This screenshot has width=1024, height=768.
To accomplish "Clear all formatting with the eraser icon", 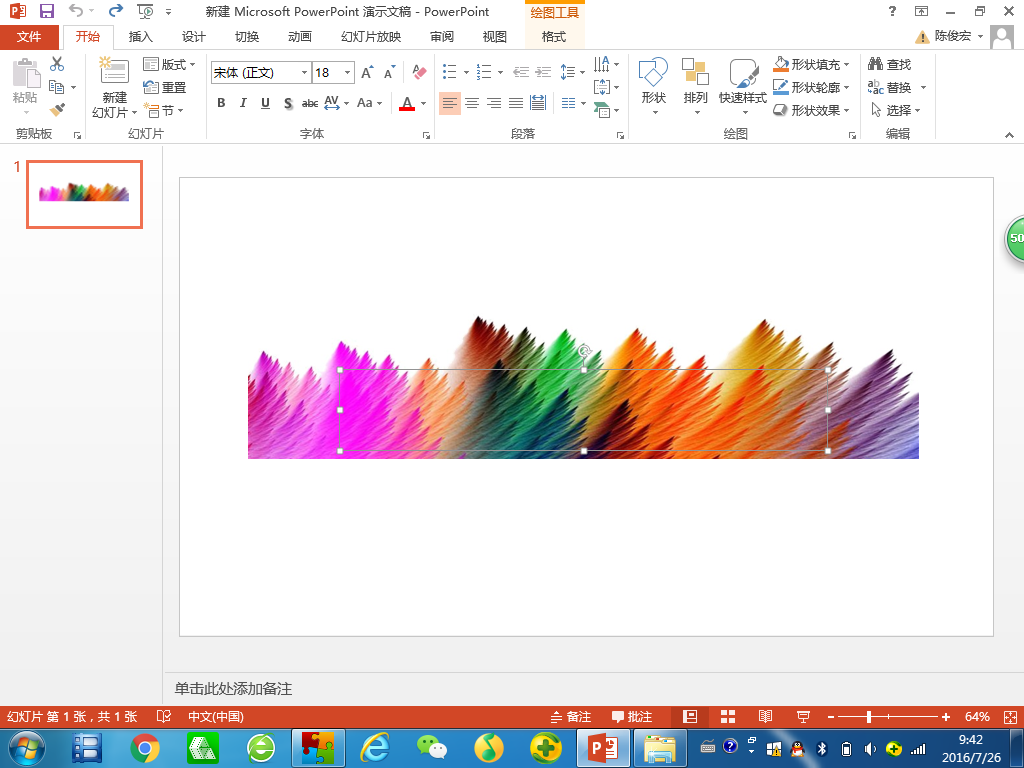I will 419,72.
